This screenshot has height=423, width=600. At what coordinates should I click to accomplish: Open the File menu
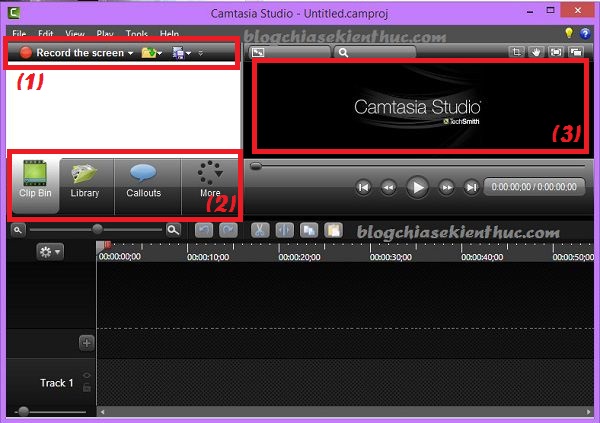(x=19, y=34)
